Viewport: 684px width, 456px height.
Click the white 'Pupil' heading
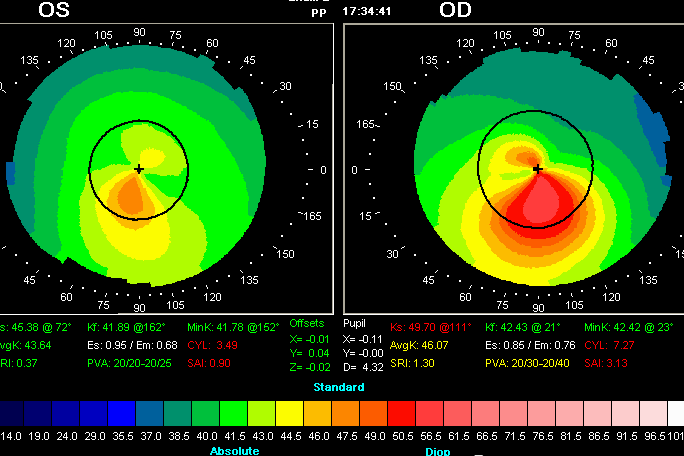point(354,323)
